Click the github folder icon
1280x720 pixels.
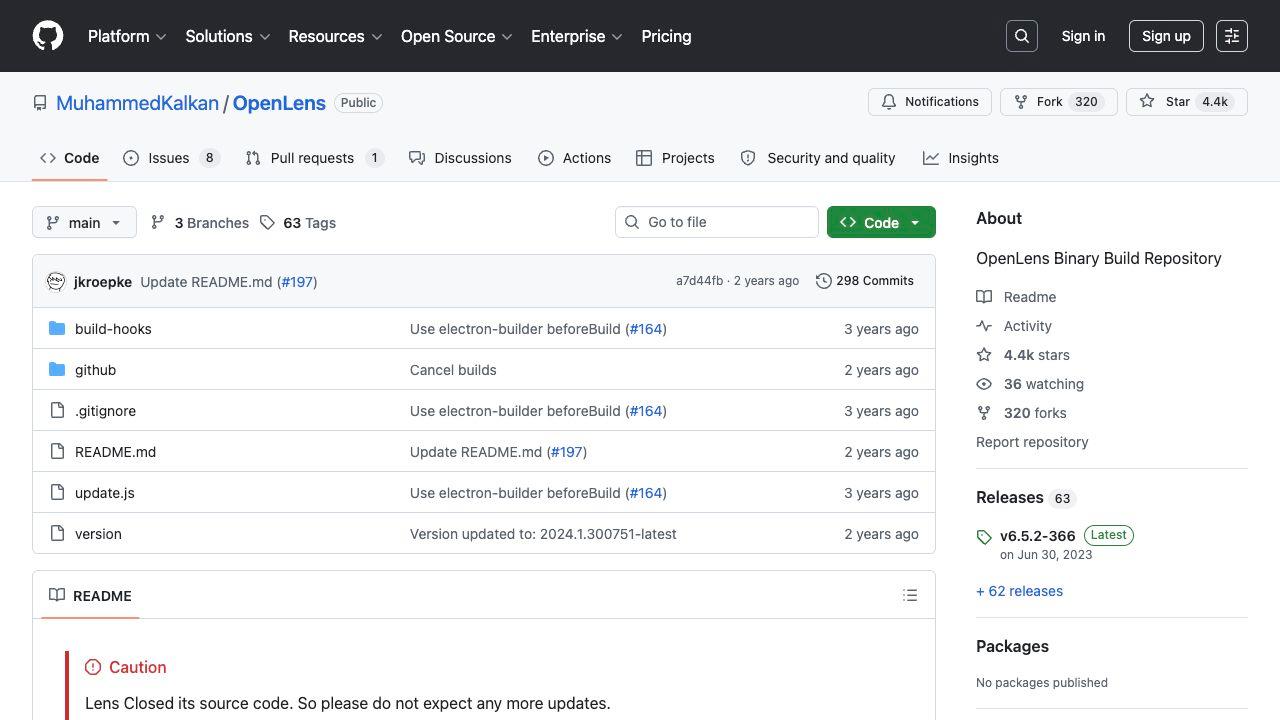[57, 369]
